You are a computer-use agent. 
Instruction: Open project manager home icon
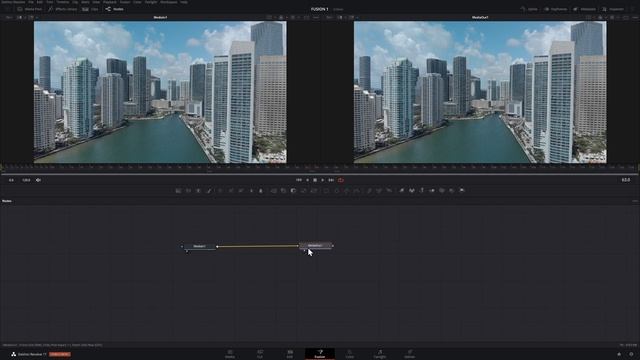[x=619, y=354]
